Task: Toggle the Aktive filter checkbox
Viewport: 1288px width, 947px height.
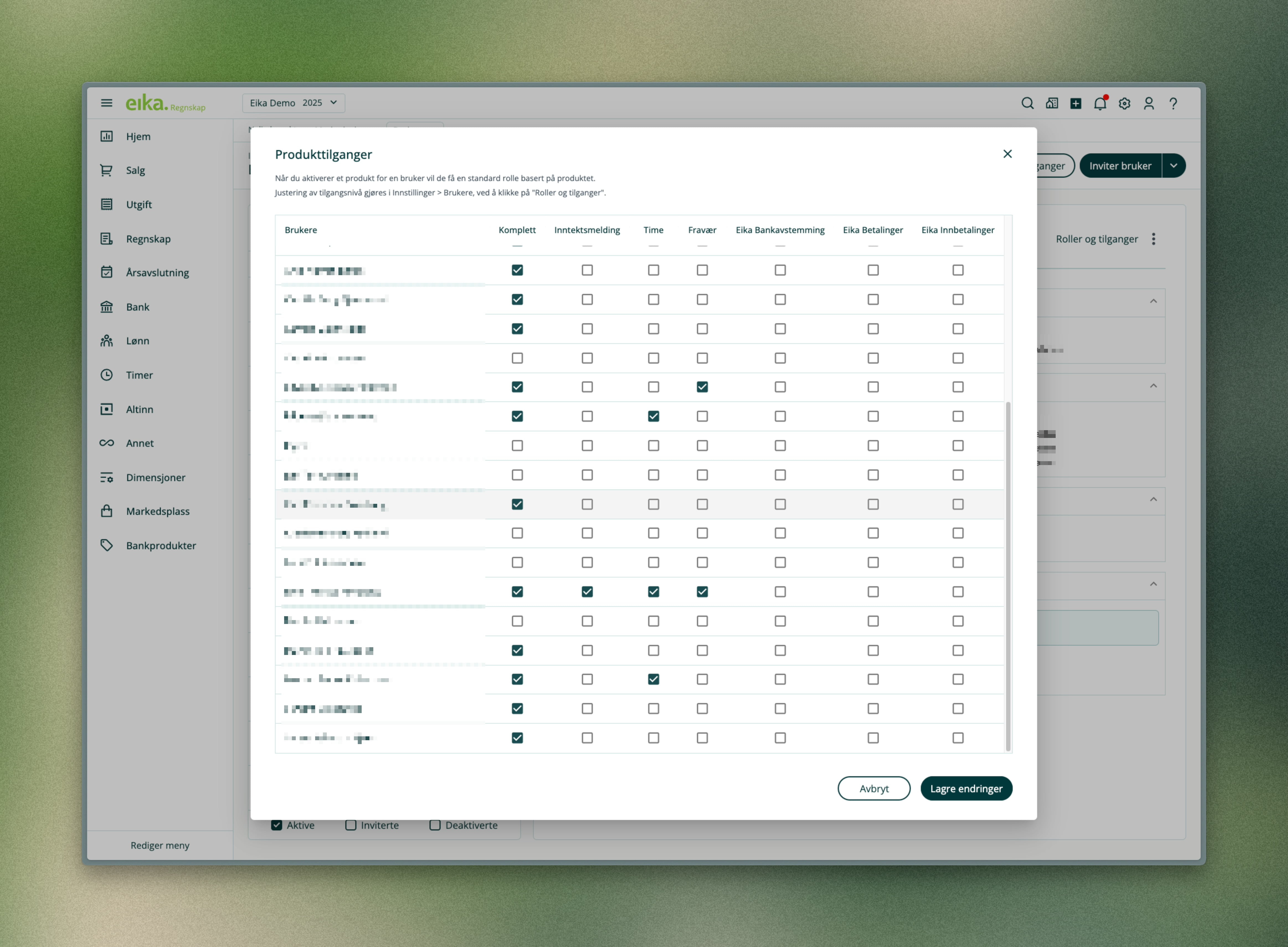Action: tap(277, 825)
